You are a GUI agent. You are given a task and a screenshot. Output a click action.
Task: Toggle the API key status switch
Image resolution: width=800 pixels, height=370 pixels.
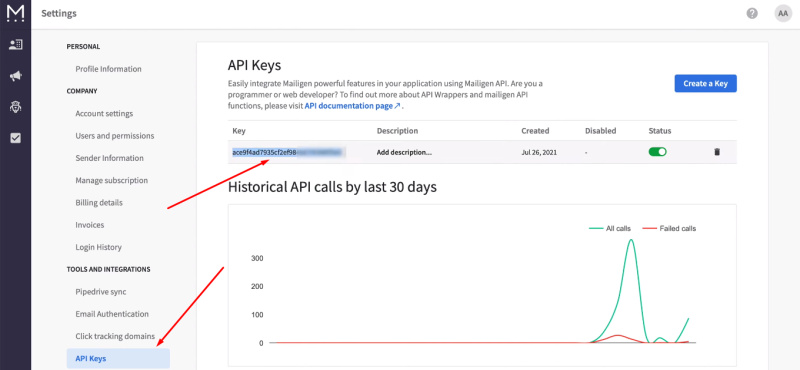[657, 152]
